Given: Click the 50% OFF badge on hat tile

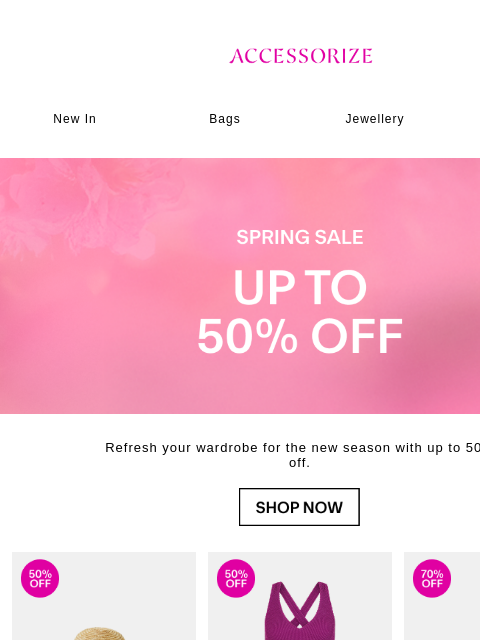Looking at the screenshot, I should coord(40,578).
